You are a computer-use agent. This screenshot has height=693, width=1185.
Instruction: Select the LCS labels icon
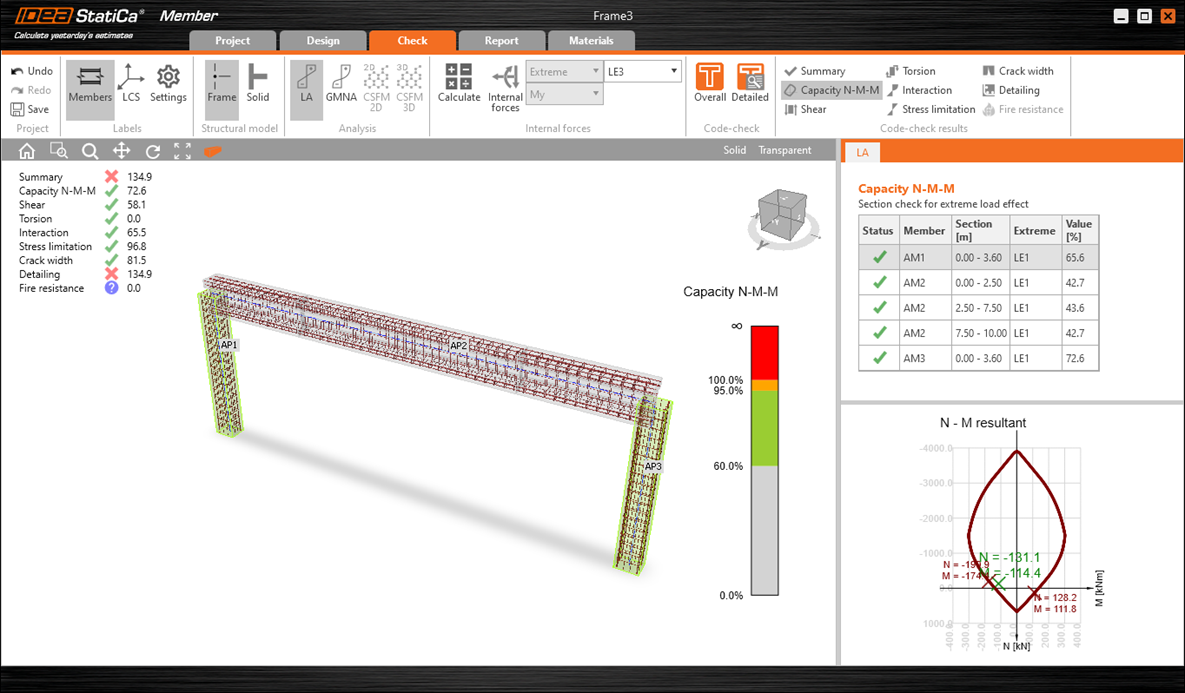click(x=131, y=83)
